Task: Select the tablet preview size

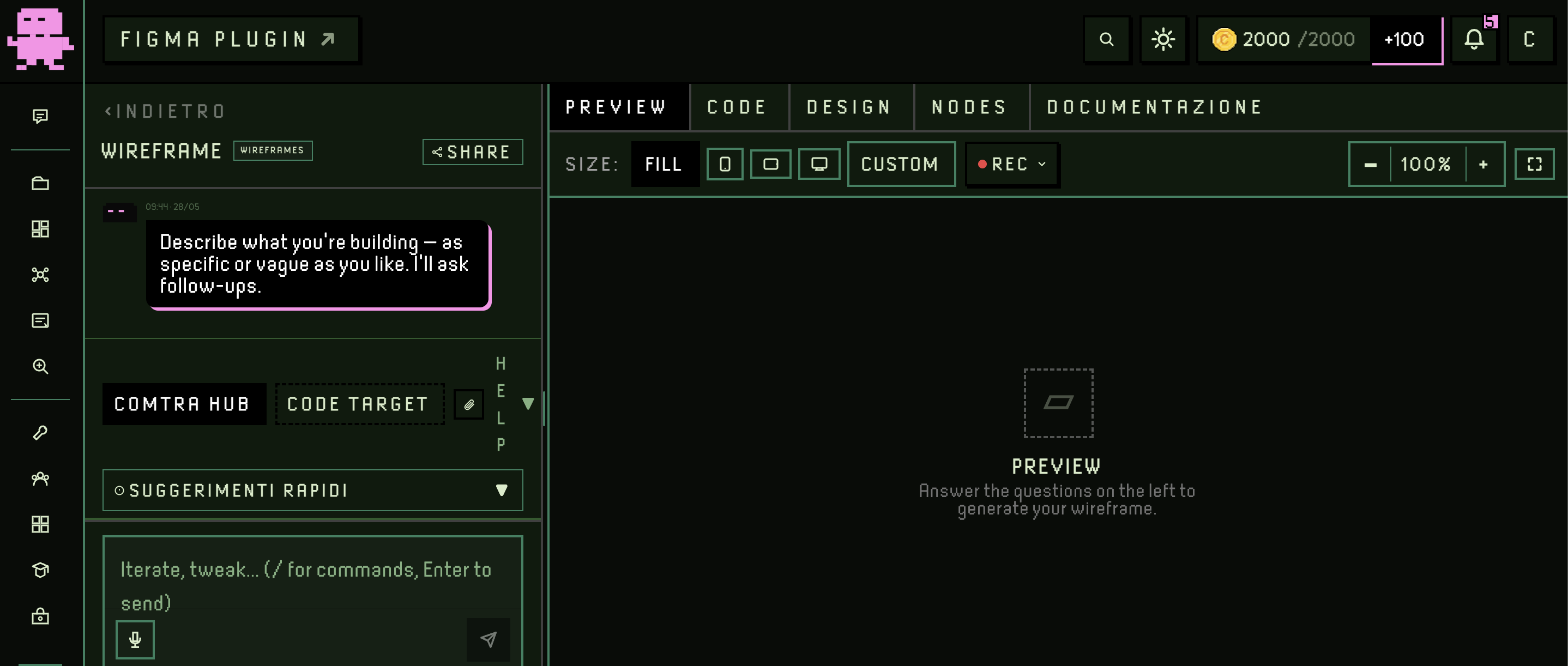Action: [770, 164]
